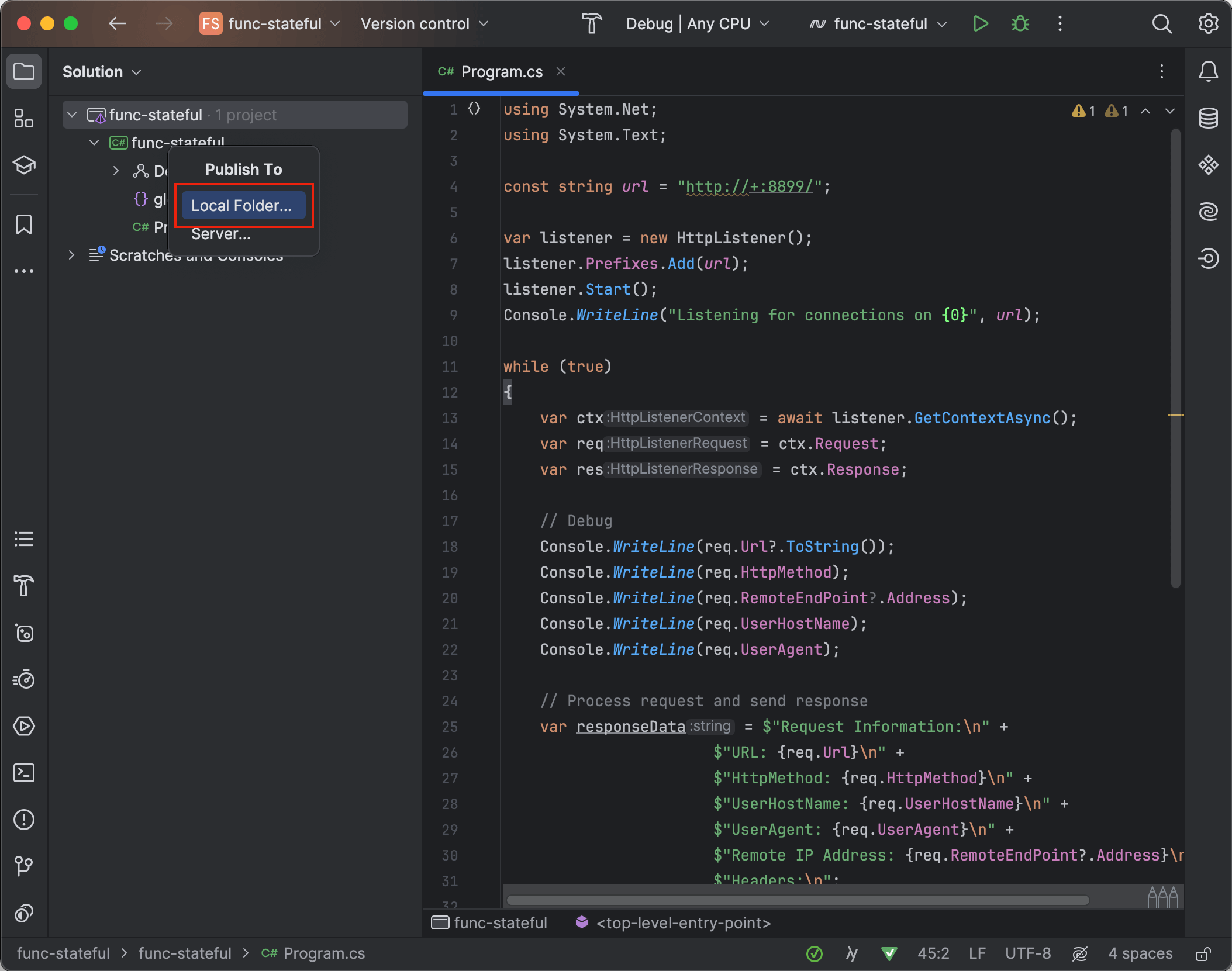This screenshot has width=1232, height=971.
Task: Open the Bookmarks tool window
Action: pyautogui.click(x=24, y=224)
